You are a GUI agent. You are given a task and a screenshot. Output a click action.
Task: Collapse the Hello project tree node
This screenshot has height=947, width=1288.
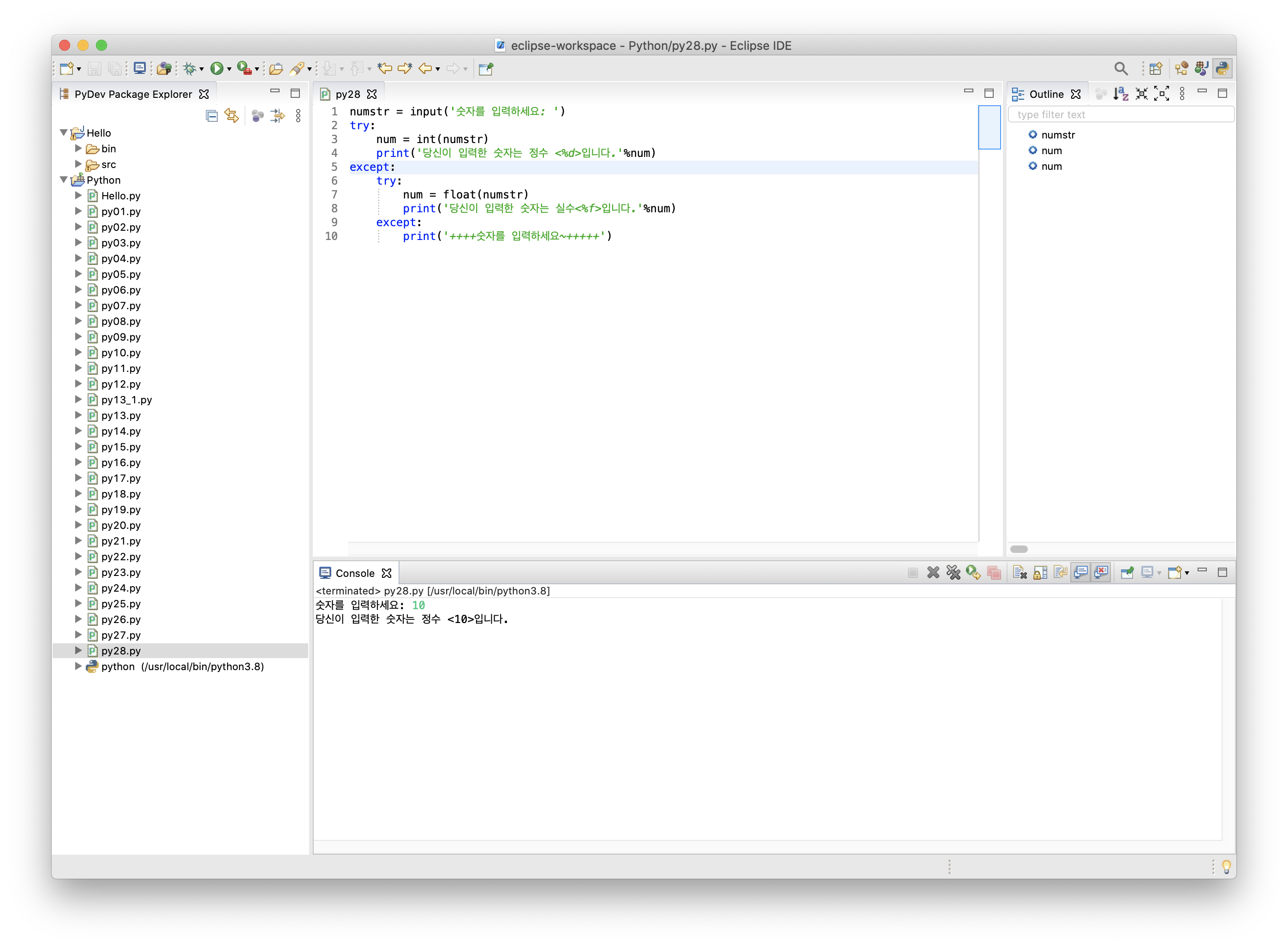[64, 132]
